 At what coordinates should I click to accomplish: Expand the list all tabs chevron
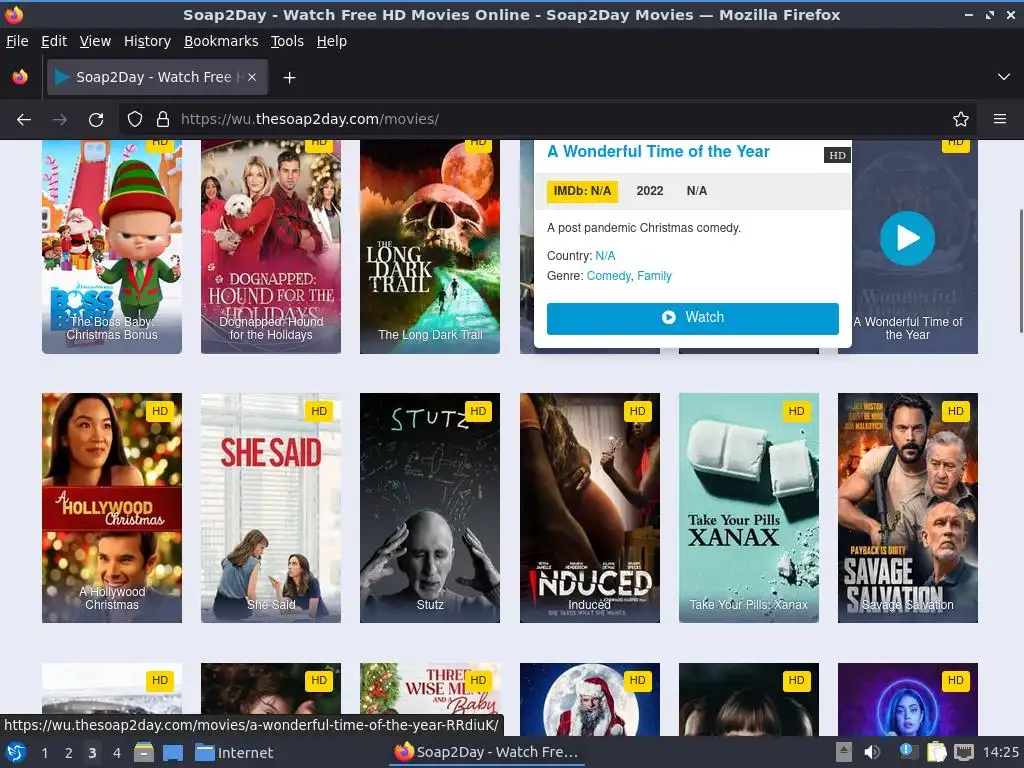(x=1004, y=77)
